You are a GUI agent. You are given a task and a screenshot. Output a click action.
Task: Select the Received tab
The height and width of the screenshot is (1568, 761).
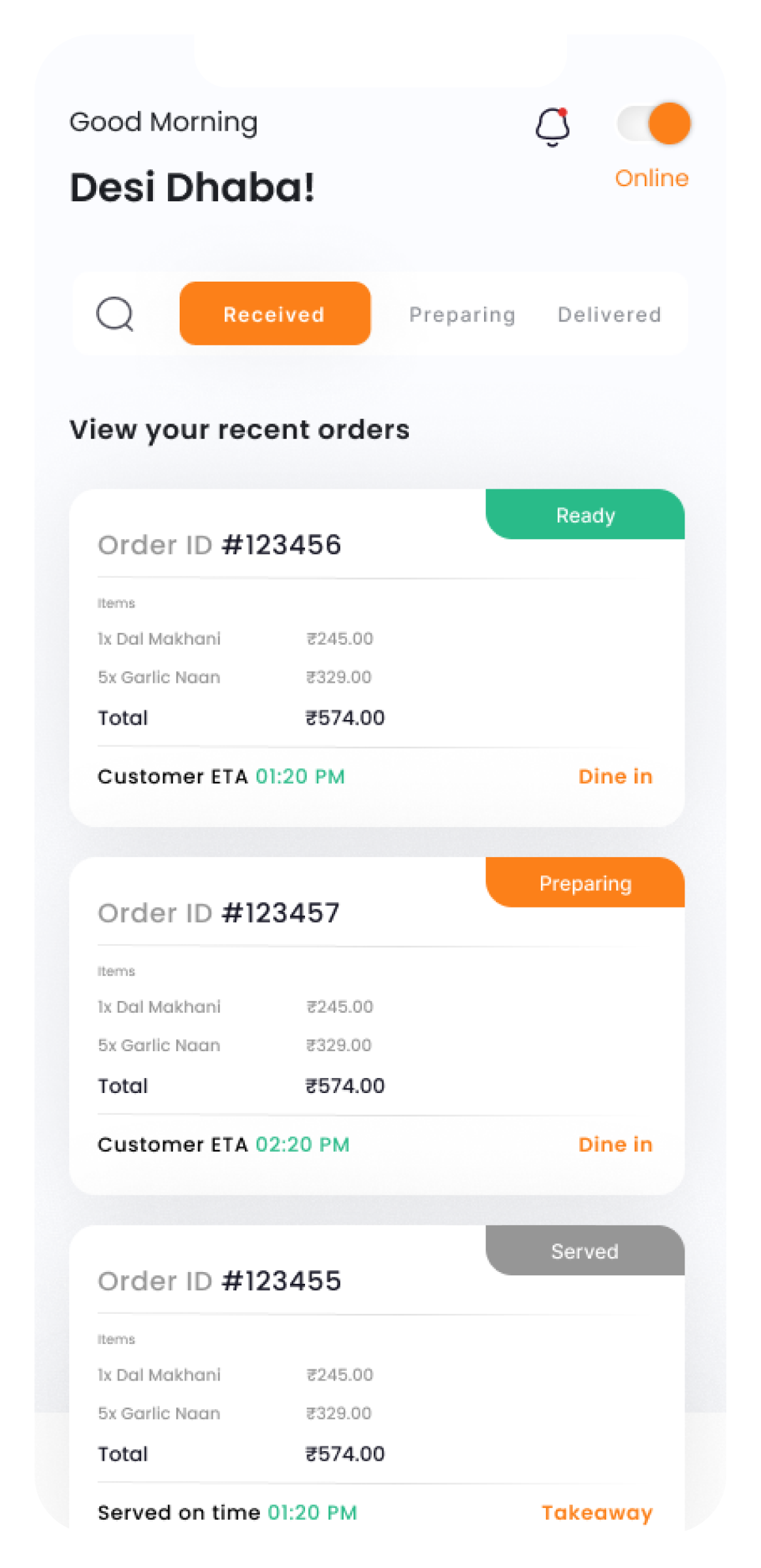[275, 314]
